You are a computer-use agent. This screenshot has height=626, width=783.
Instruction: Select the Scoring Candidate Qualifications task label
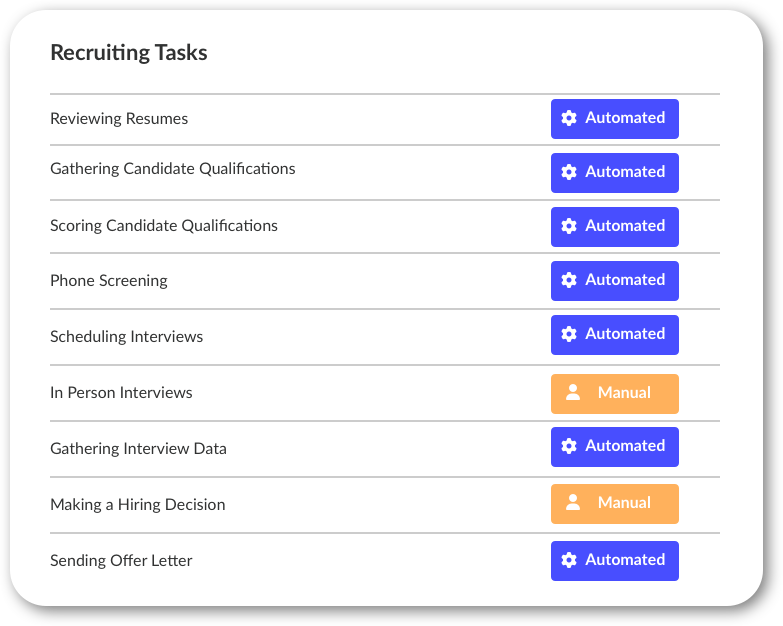[164, 226]
